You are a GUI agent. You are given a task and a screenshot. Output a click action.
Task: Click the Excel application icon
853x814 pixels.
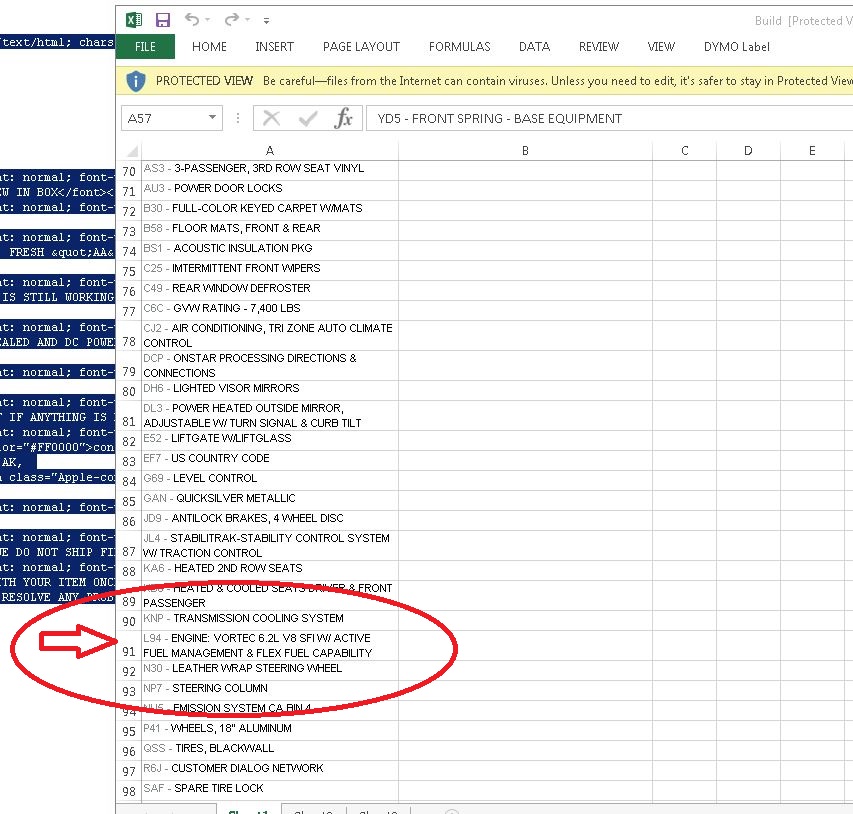point(134,20)
